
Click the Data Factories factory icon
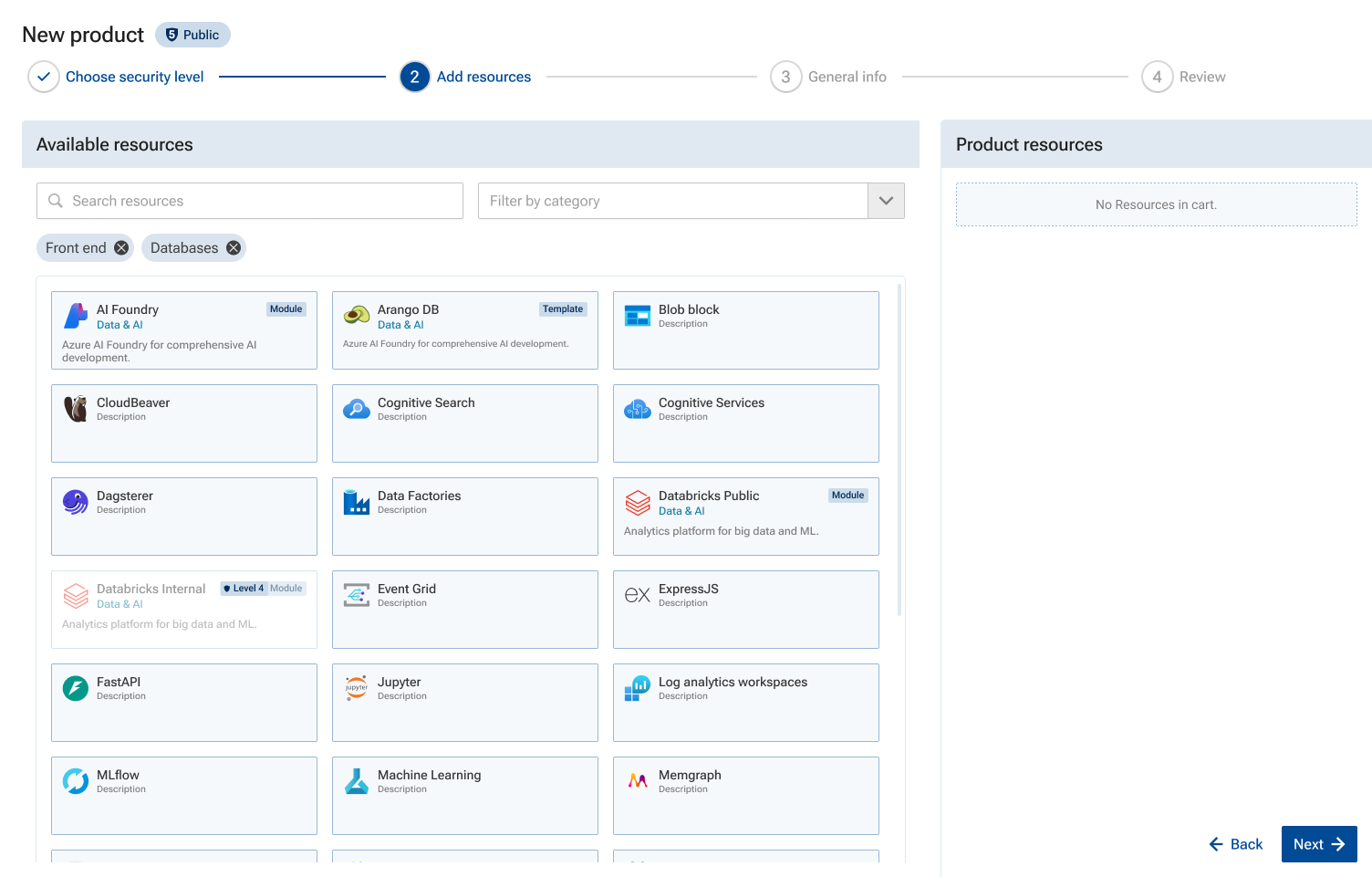click(x=357, y=502)
